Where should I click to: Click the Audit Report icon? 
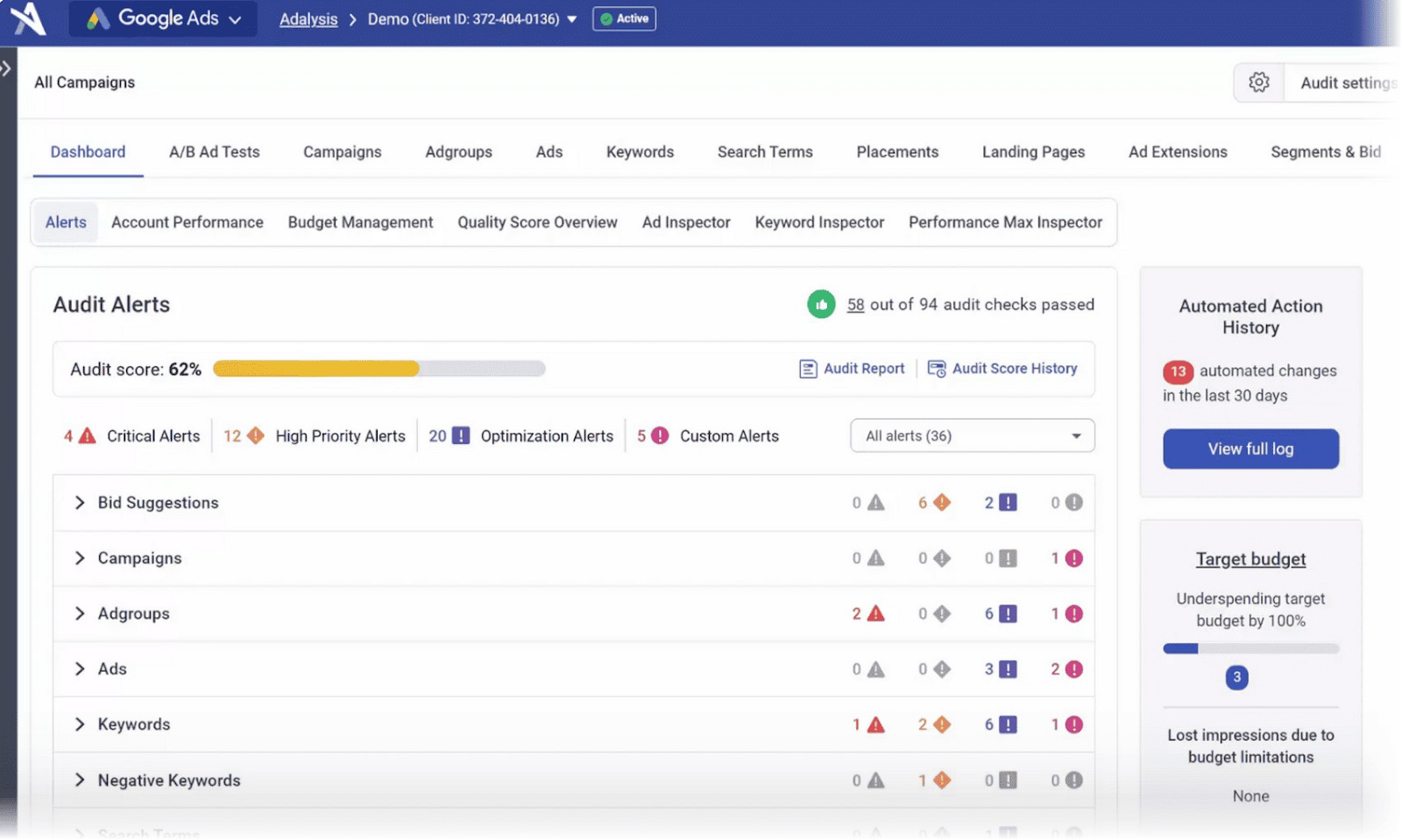click(x=807, y=368)
